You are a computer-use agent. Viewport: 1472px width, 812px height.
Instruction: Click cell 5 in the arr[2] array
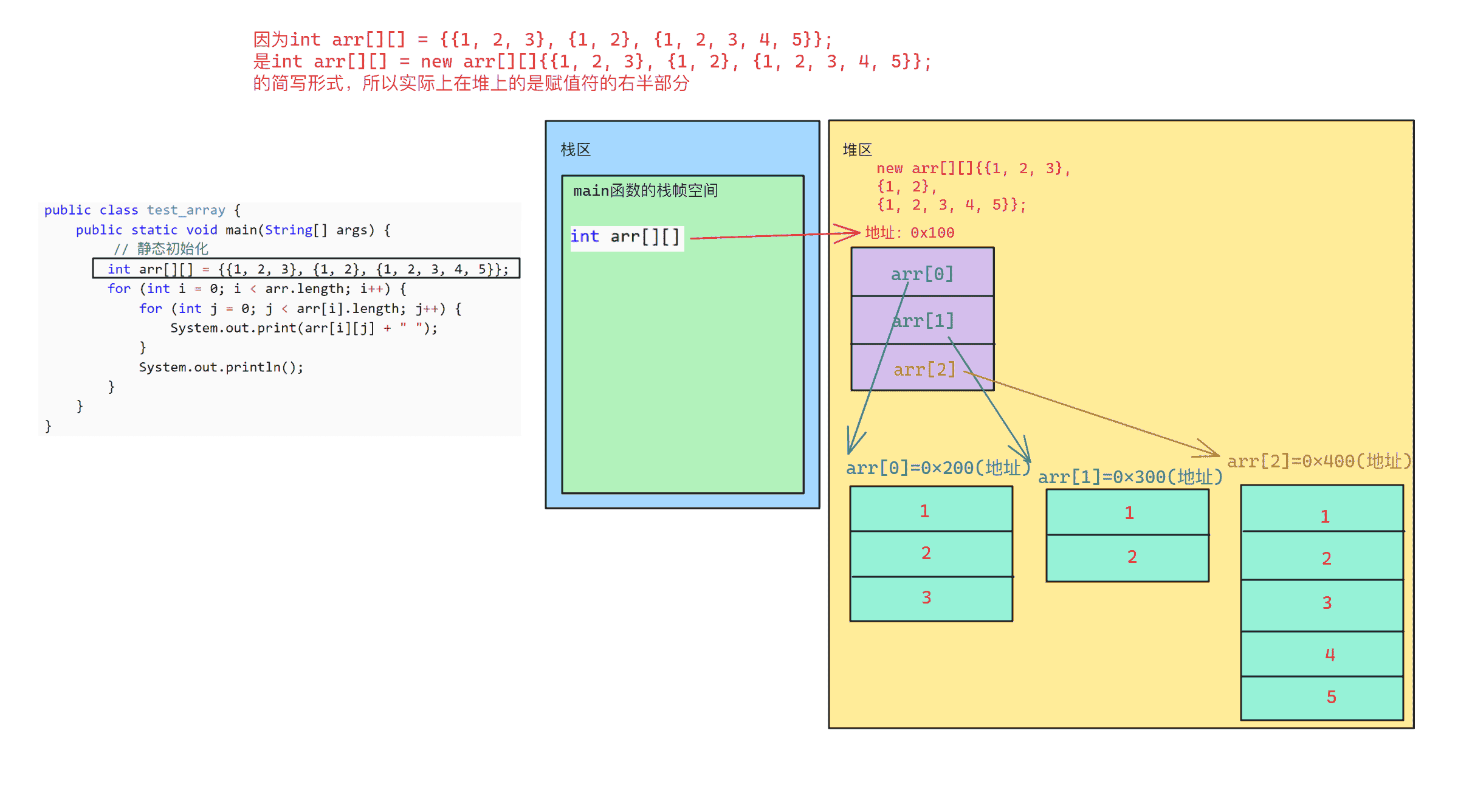(x=1322, y=698)
